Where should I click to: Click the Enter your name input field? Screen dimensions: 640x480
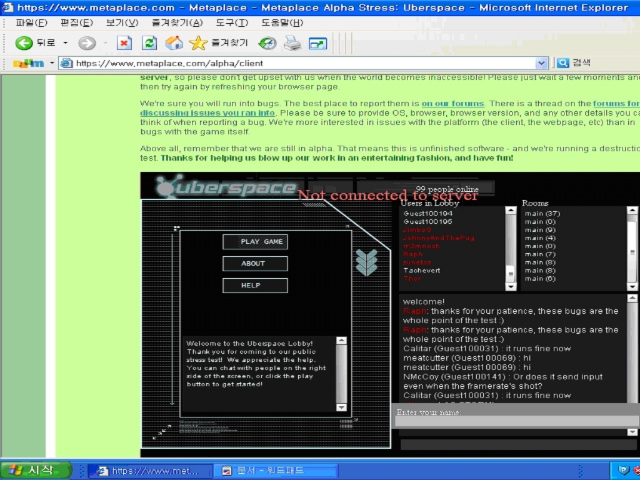click(517, 422)
